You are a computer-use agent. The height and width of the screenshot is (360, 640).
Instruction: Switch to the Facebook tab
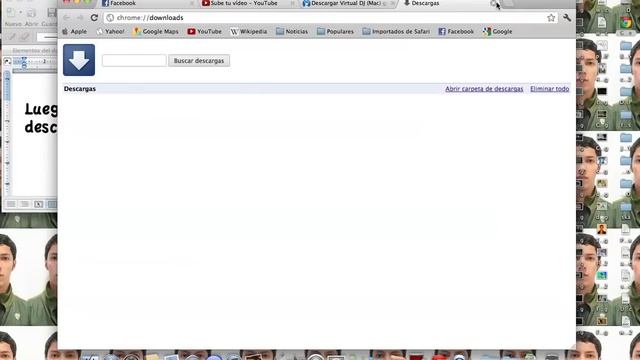coord(146,3)
